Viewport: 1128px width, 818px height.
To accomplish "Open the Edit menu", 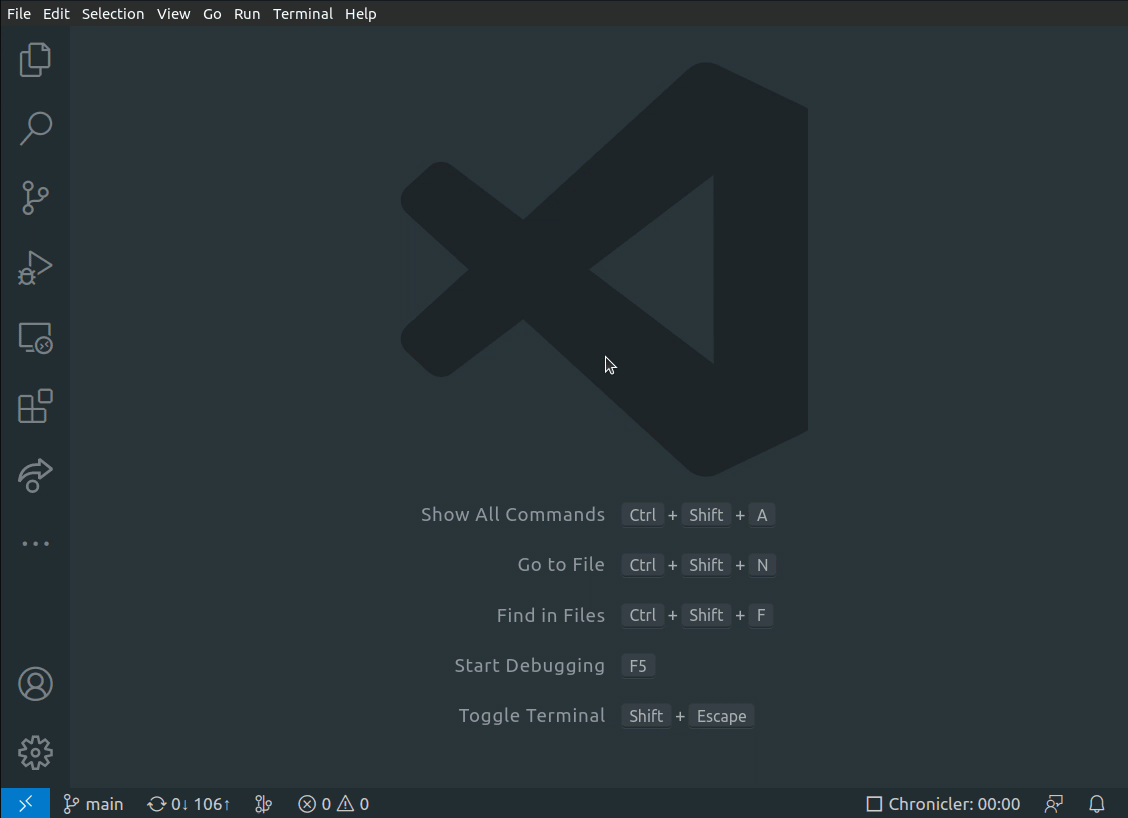I will click(x=56, y=14).
